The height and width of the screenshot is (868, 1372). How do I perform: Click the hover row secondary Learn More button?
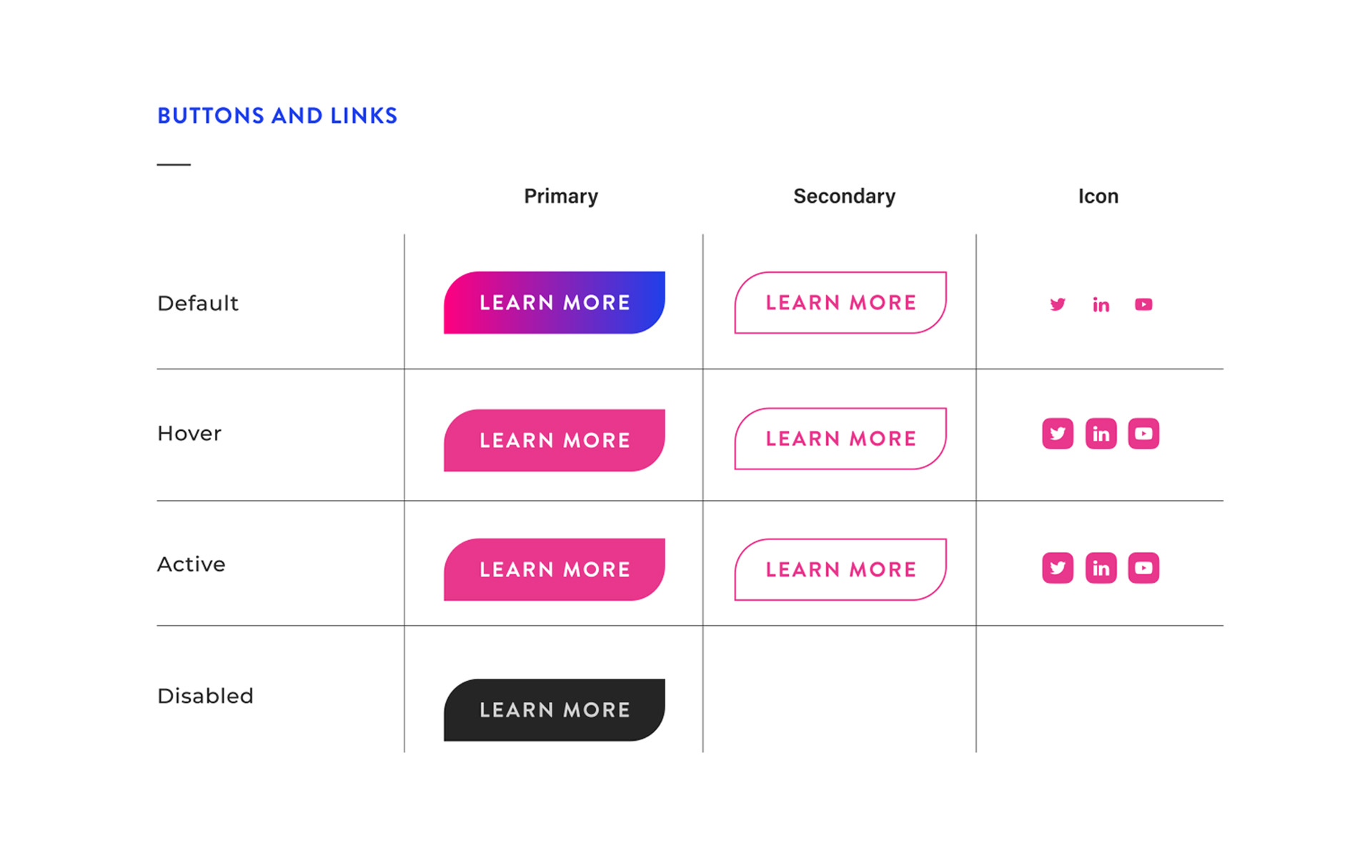(x=840, y=439)
